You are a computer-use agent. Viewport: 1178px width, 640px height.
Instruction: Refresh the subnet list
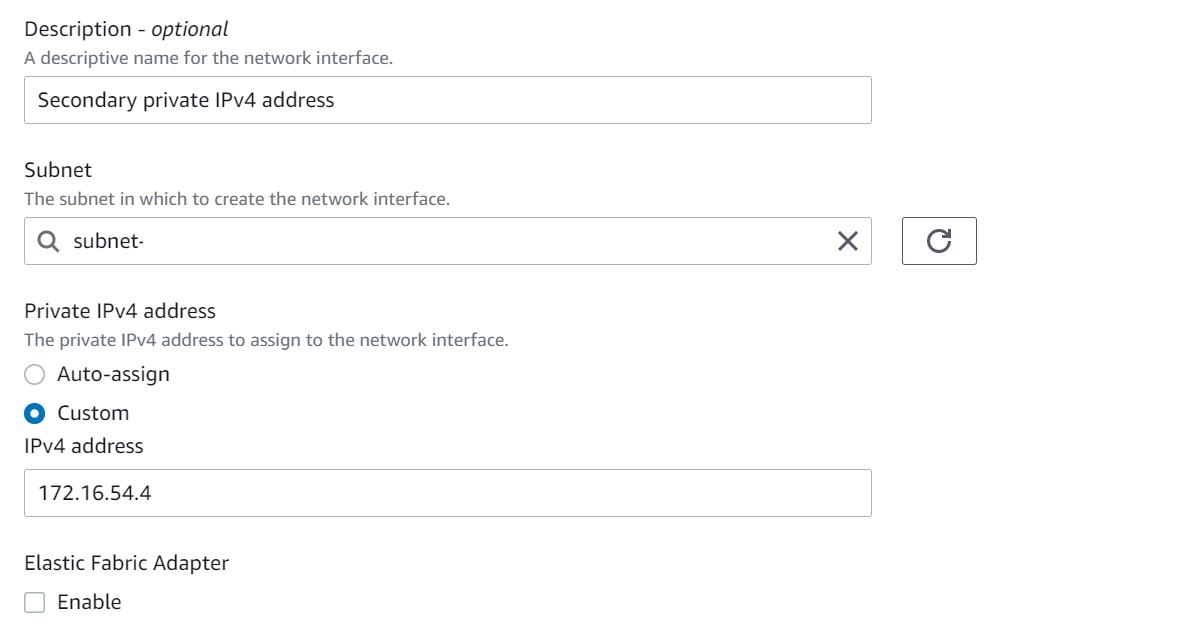pos(939,241)
